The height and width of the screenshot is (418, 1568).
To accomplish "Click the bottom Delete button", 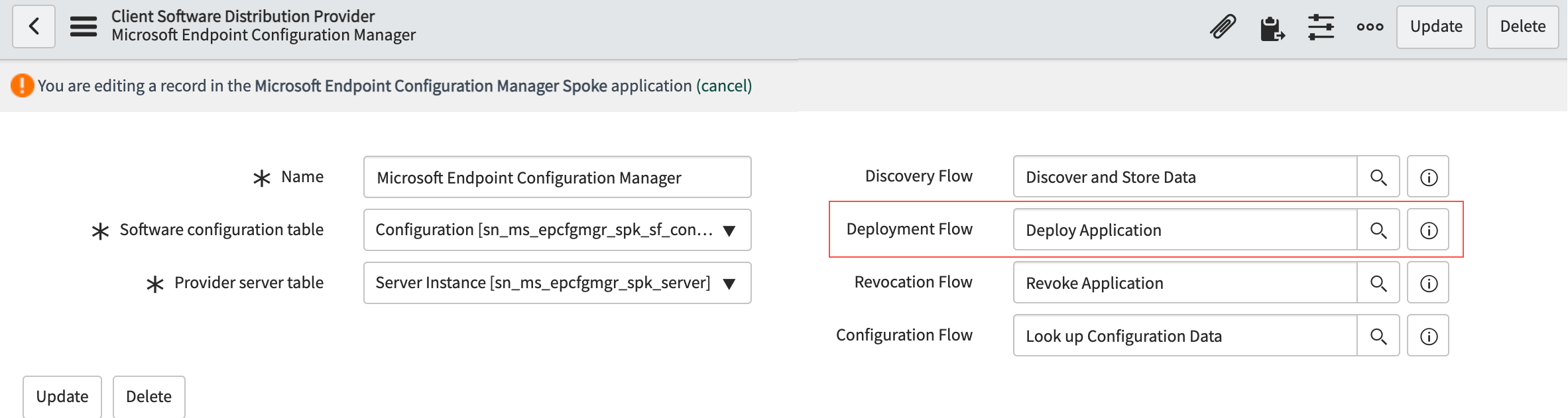I will coord(149,397).
